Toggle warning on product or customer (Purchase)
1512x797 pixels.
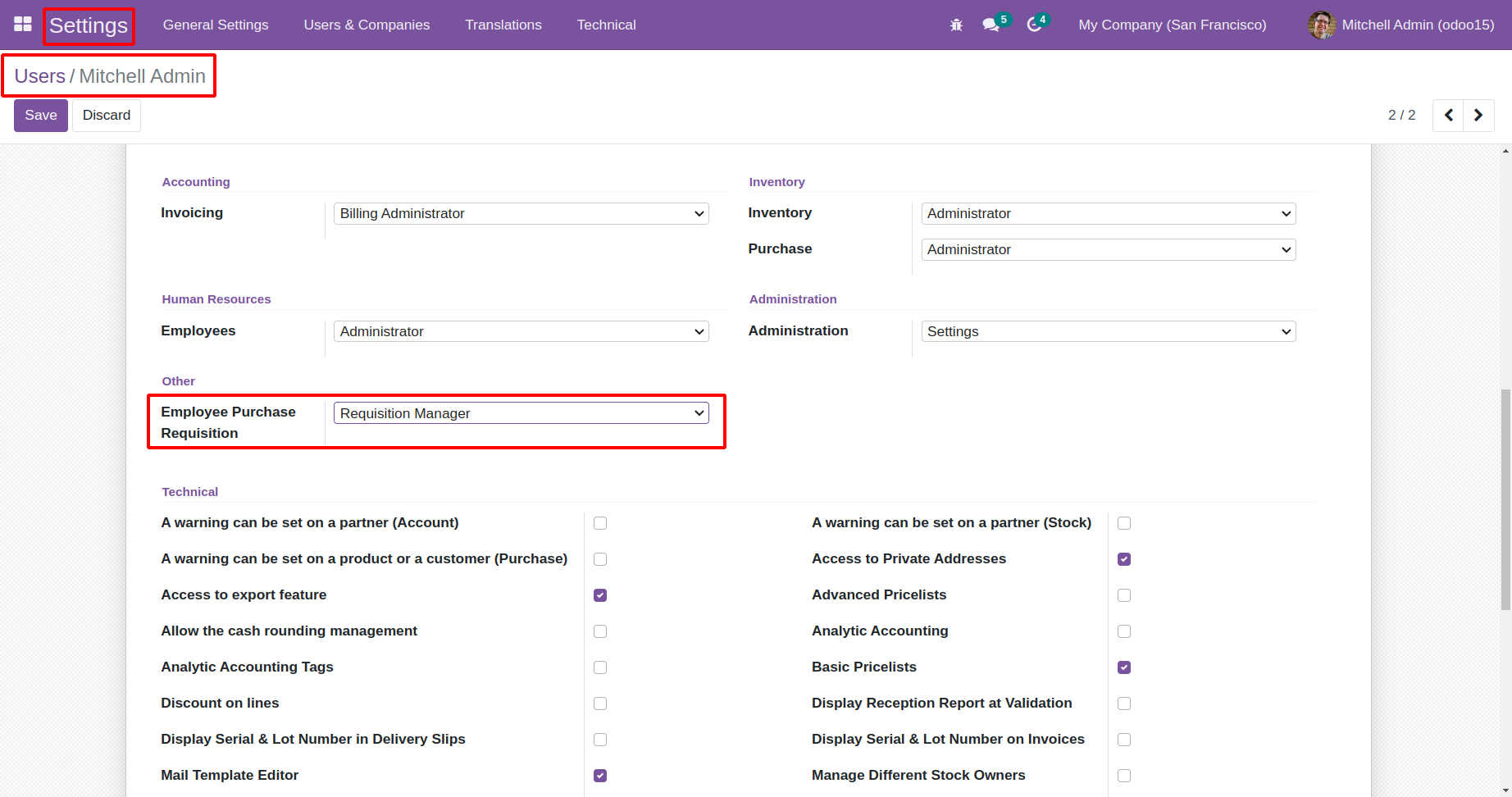600,559
